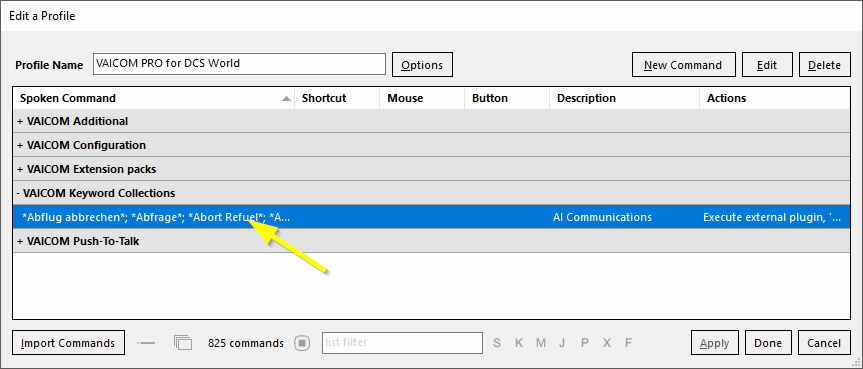Click the New Command button

coord(683,64)
